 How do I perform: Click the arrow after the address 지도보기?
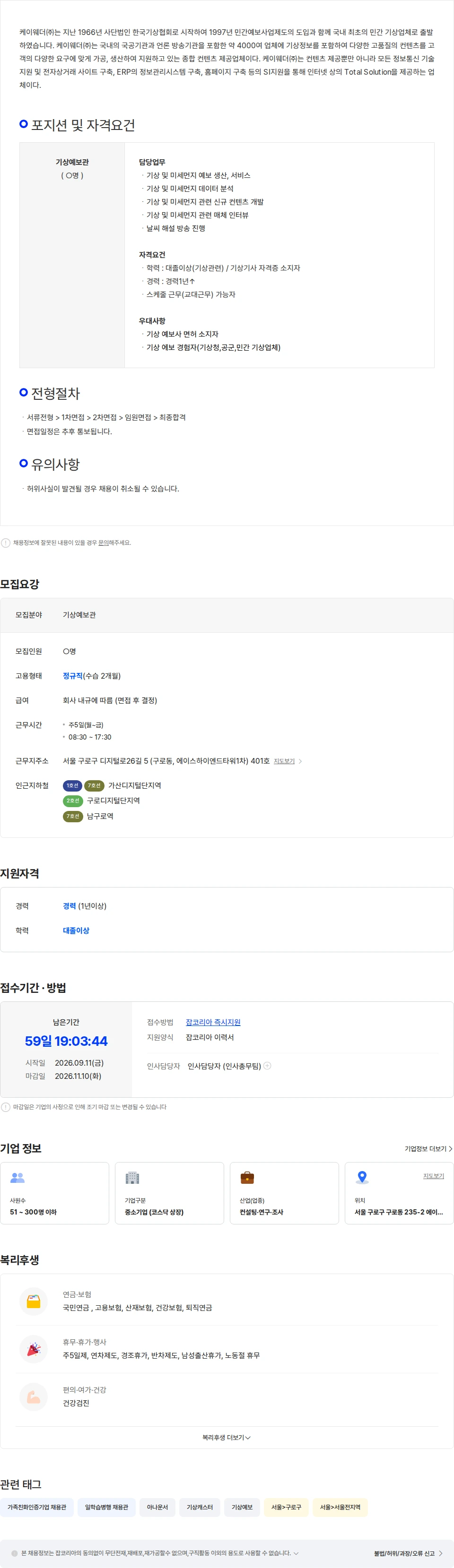click(x=300, y=761)
